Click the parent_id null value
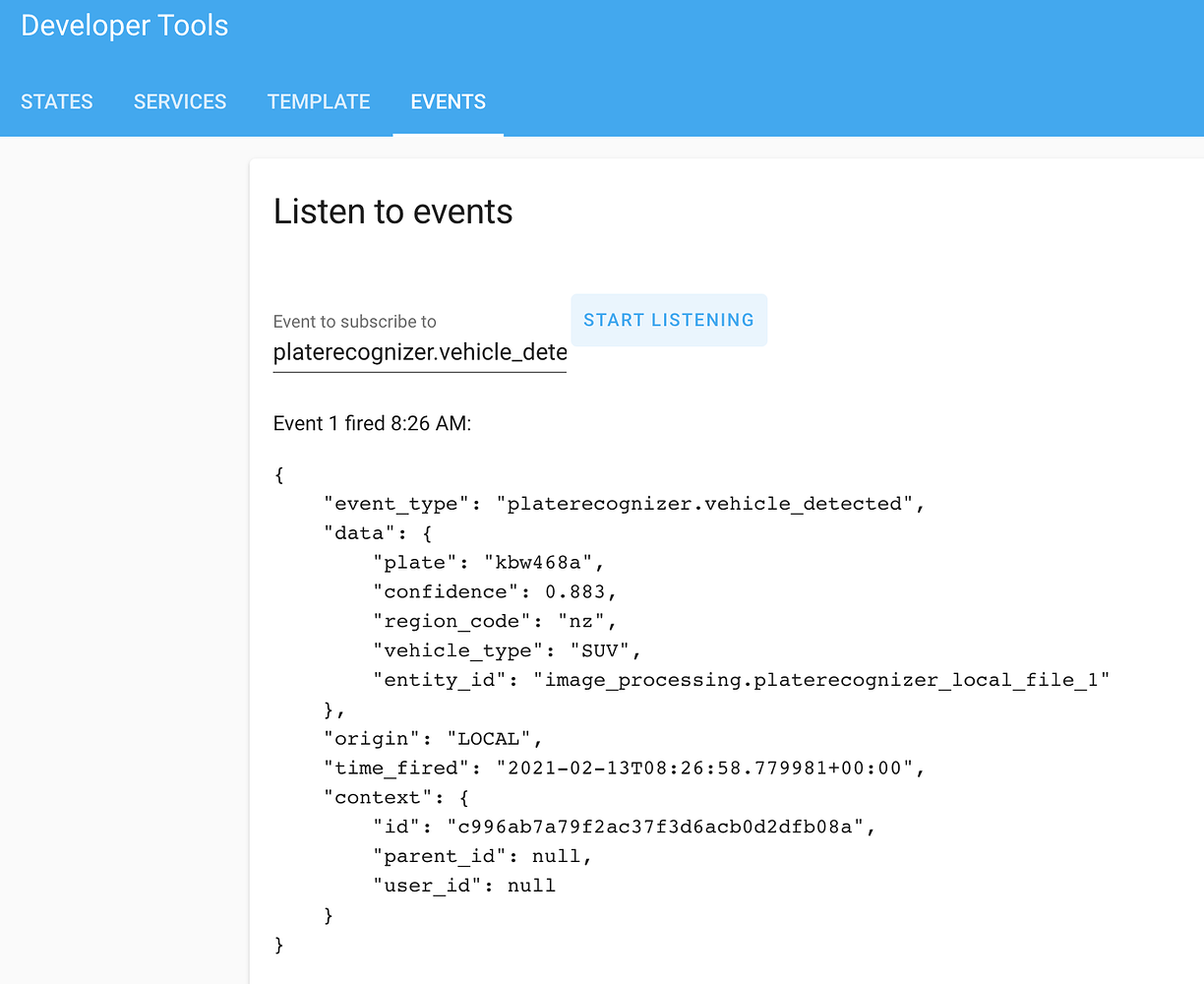 557,856
